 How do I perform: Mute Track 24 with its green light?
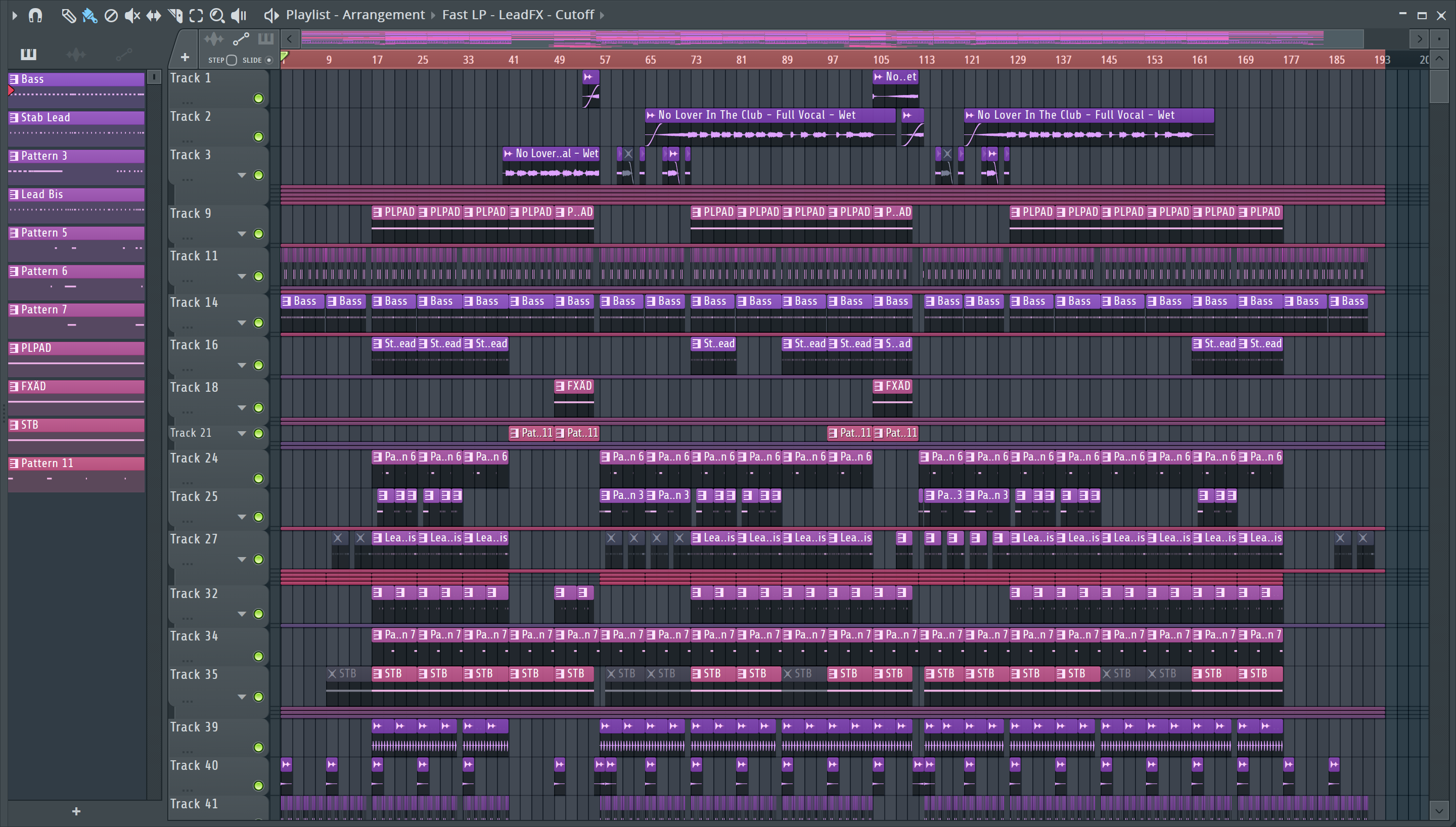tap(258, 478)
